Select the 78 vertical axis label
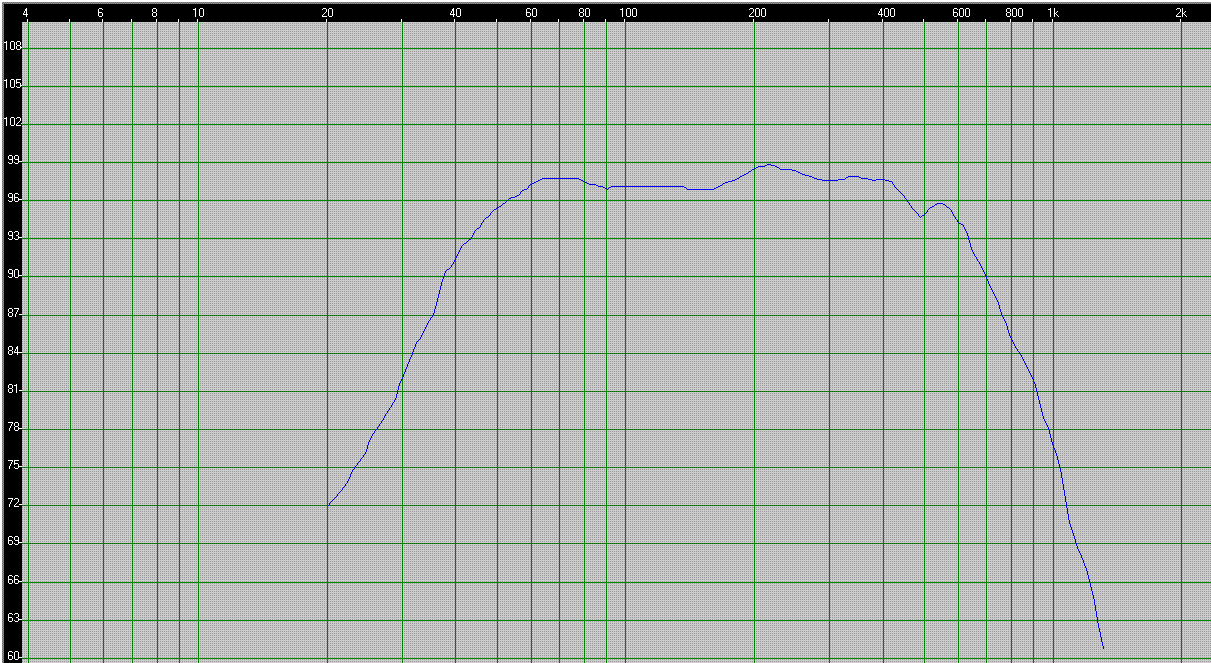 14,428
